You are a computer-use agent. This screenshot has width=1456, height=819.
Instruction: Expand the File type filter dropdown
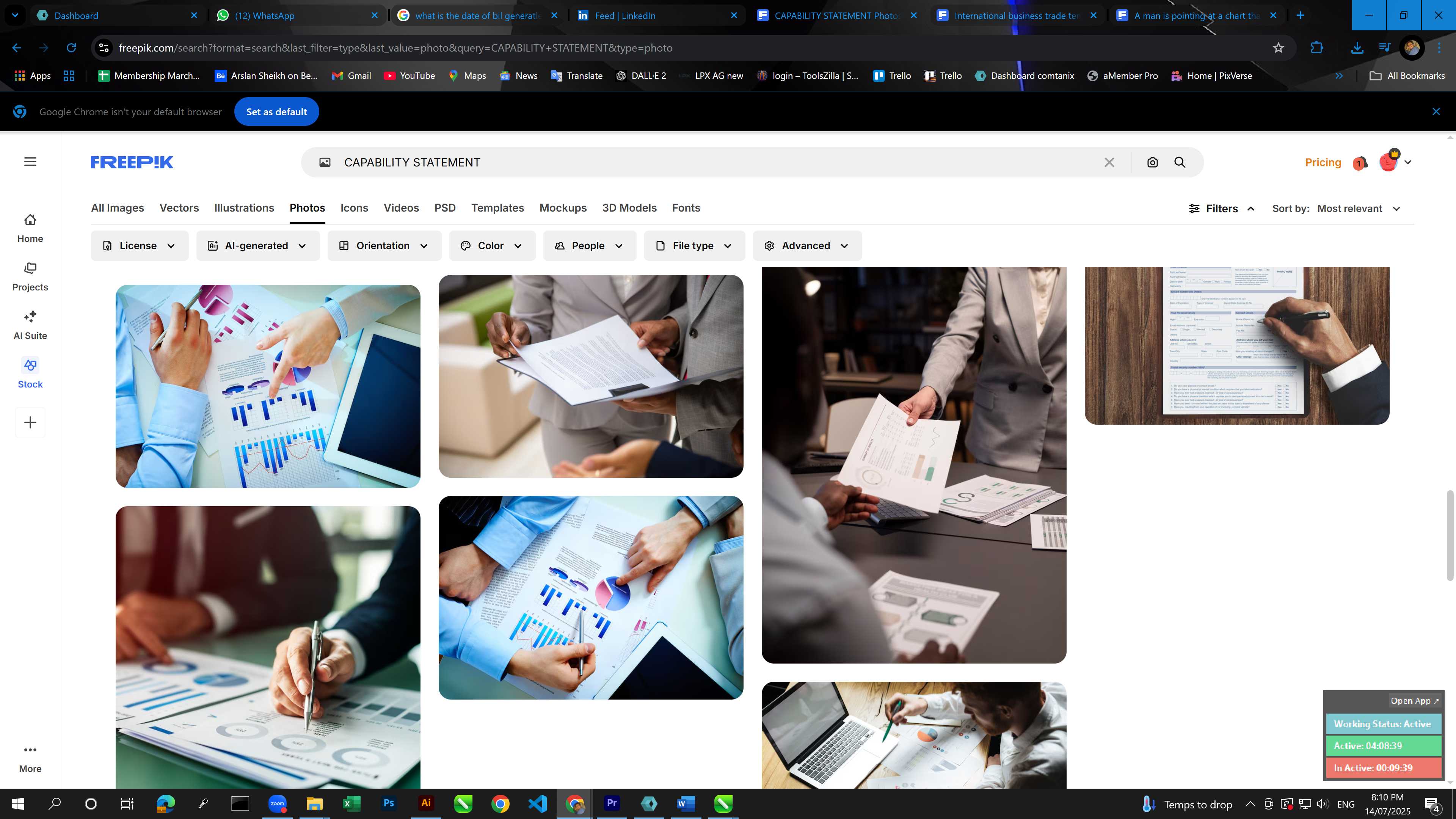pos(694,245)
